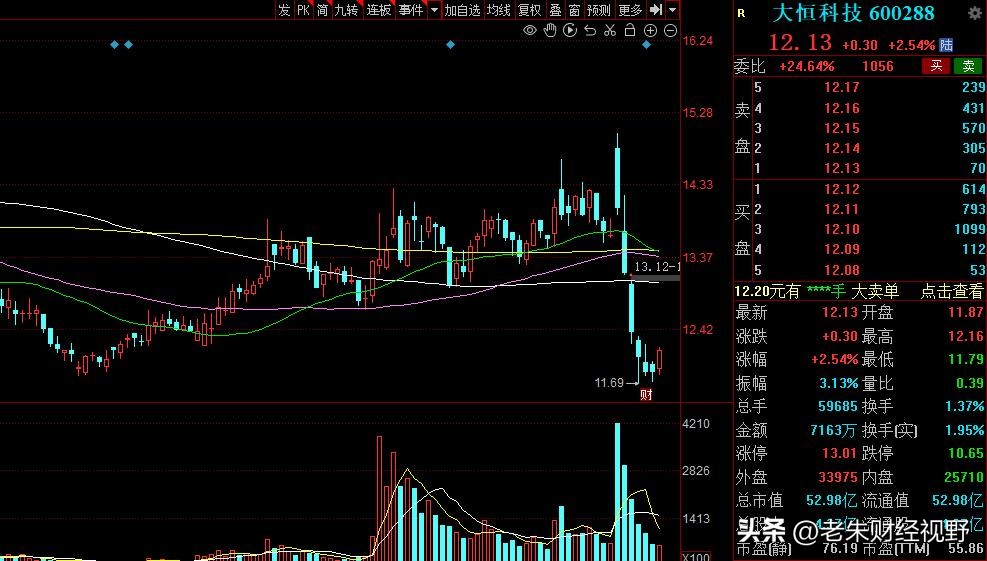Open the 预测 forecast tool
Viewport: 987px width, 561px height.
coord(599,9)
